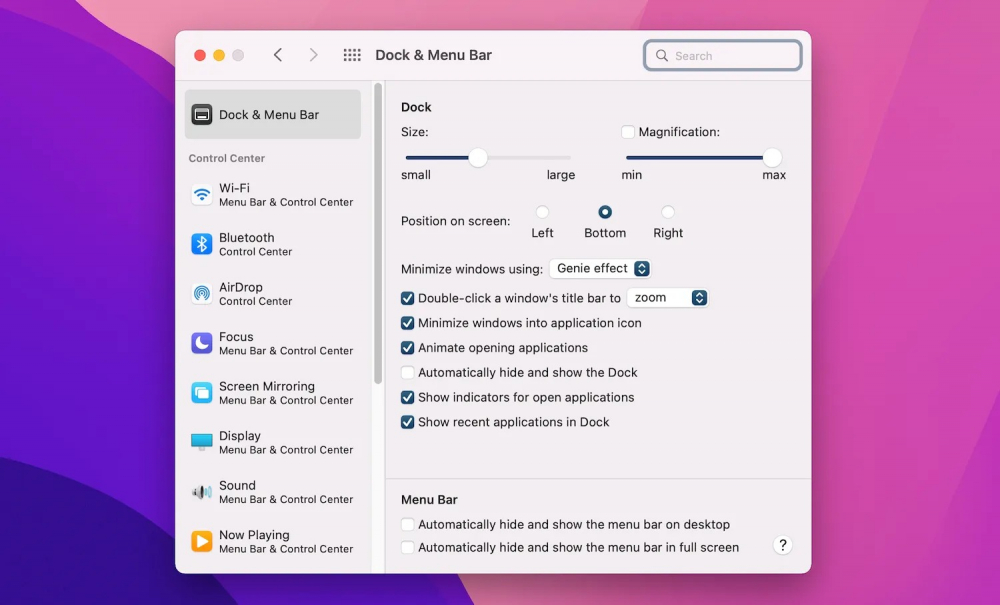Uncheck Show recent applications in Dock
Image resolution: width=1000 pixels, height=605 pixels.
(x=408, y=422)
